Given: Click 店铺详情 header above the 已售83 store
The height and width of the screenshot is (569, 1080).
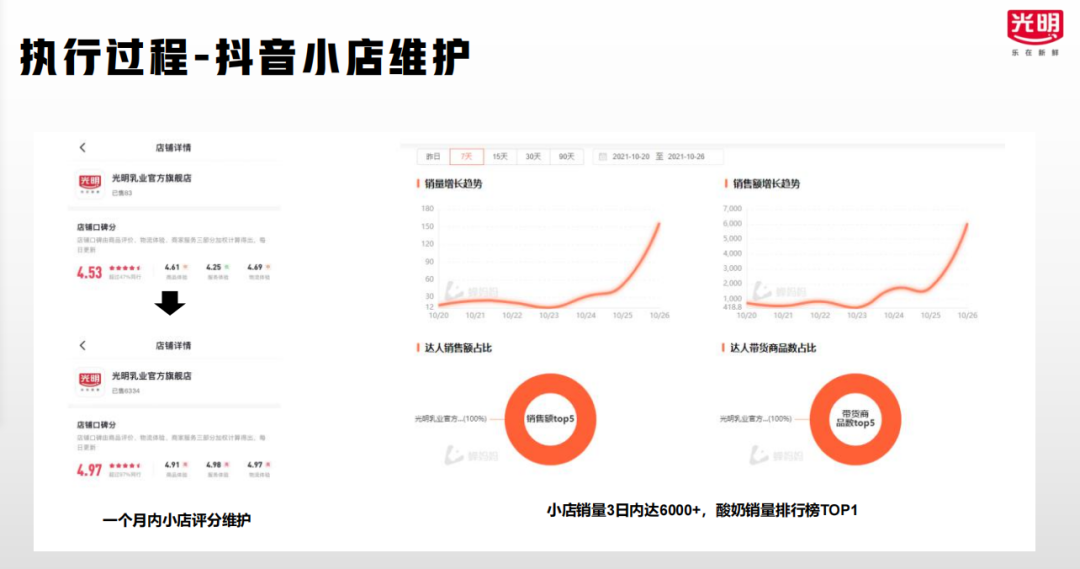Looking at the screenshot, I should pos(174,147).
